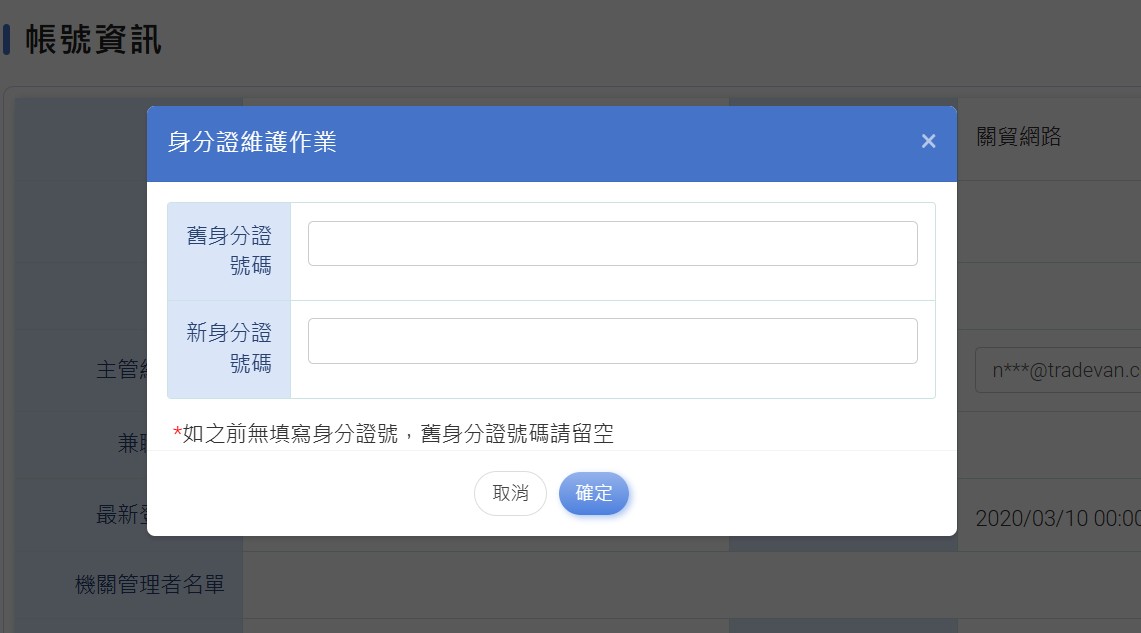Screen dimensions: 1141x633
Task: Click the 關貿網路 text behind the dialog
Action: [x=1019, y=136]
